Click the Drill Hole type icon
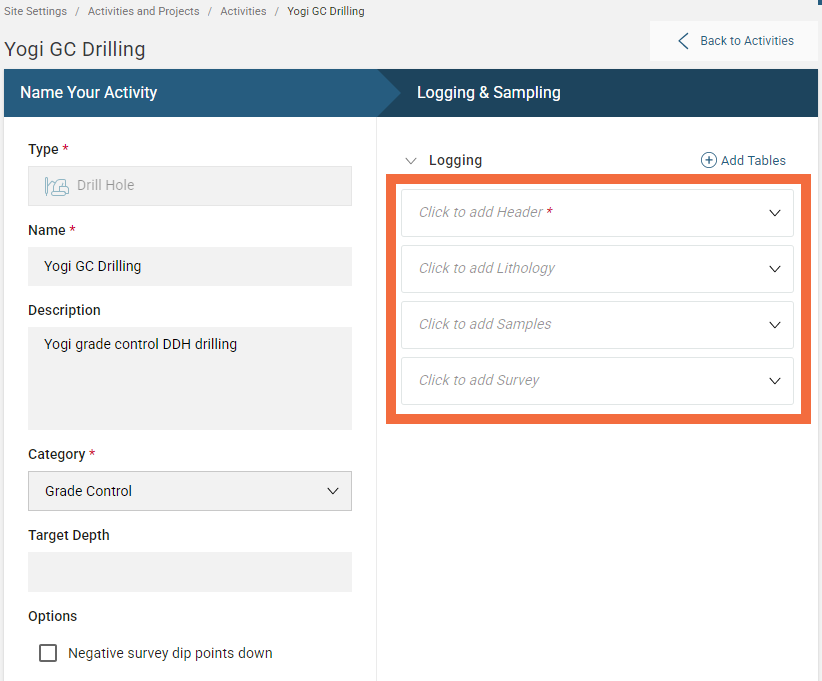The image size is (822, 681). (x=56, y=186)
